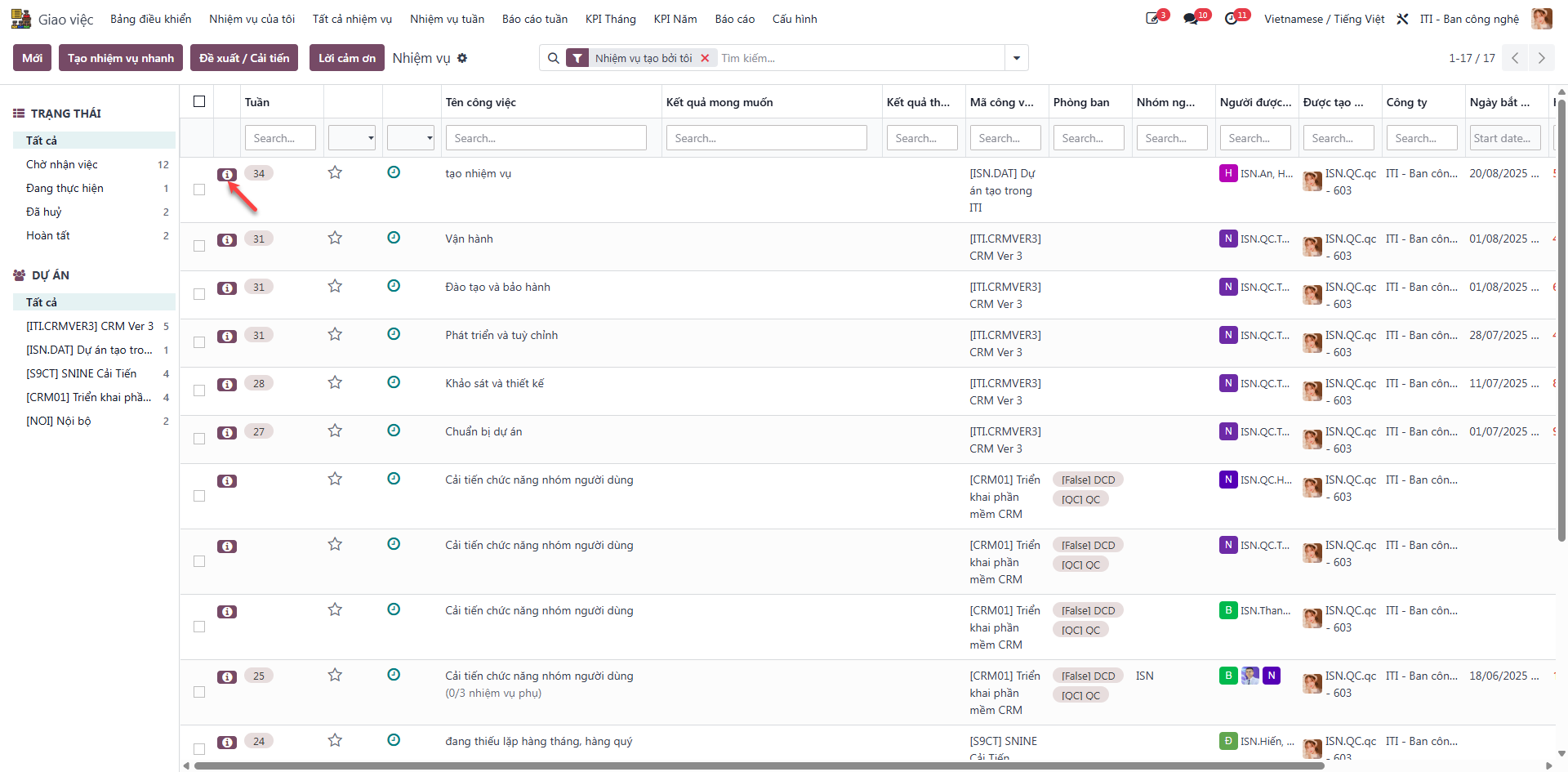Viewport: 1568px width, 772px height.
Task: Star the 'Chuẩn bị dự án' task
Action: (x=335, y=431)
